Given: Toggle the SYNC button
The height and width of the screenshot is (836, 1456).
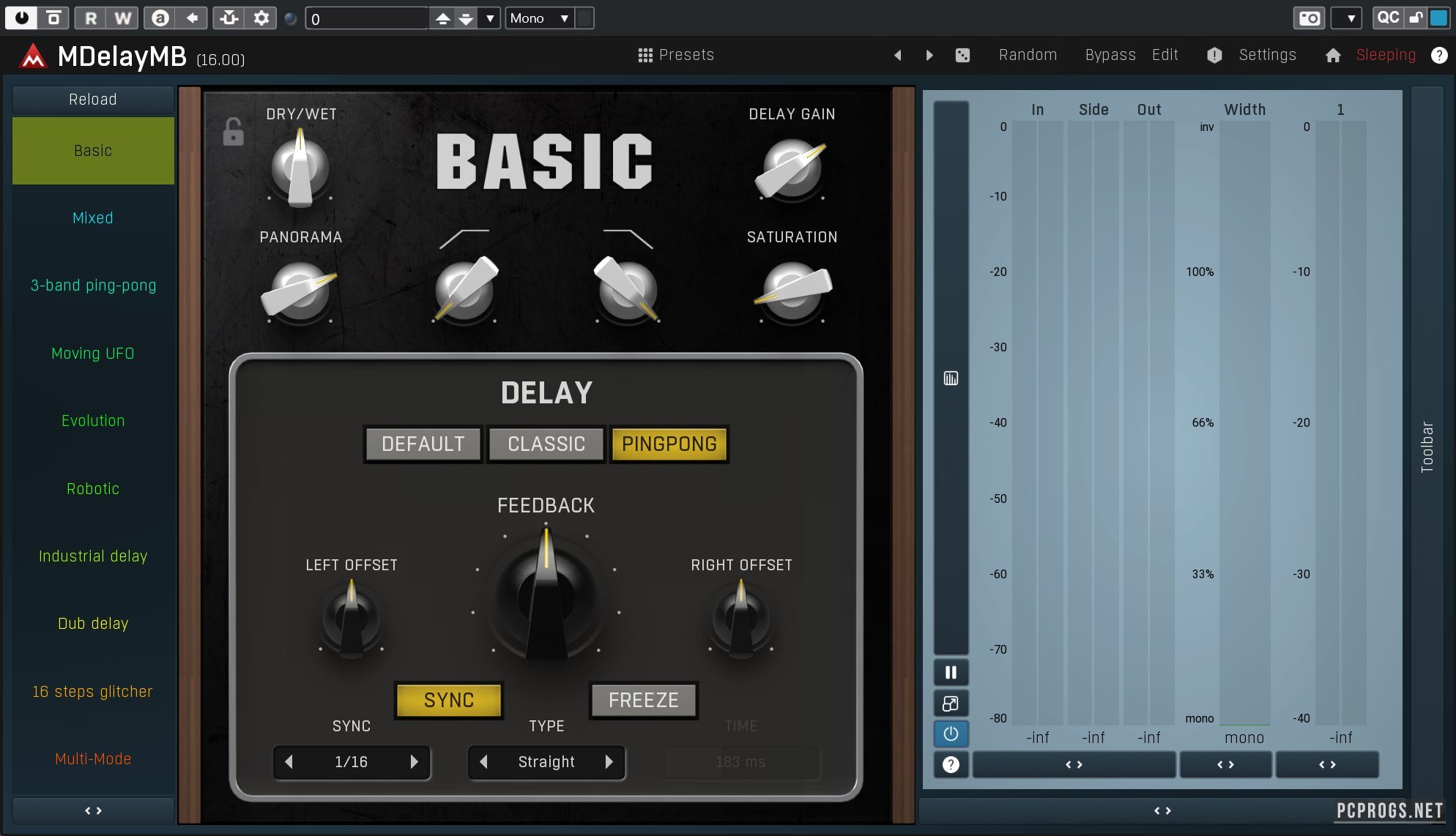Looking at the screenshot, I should click(x=449, y=700).
